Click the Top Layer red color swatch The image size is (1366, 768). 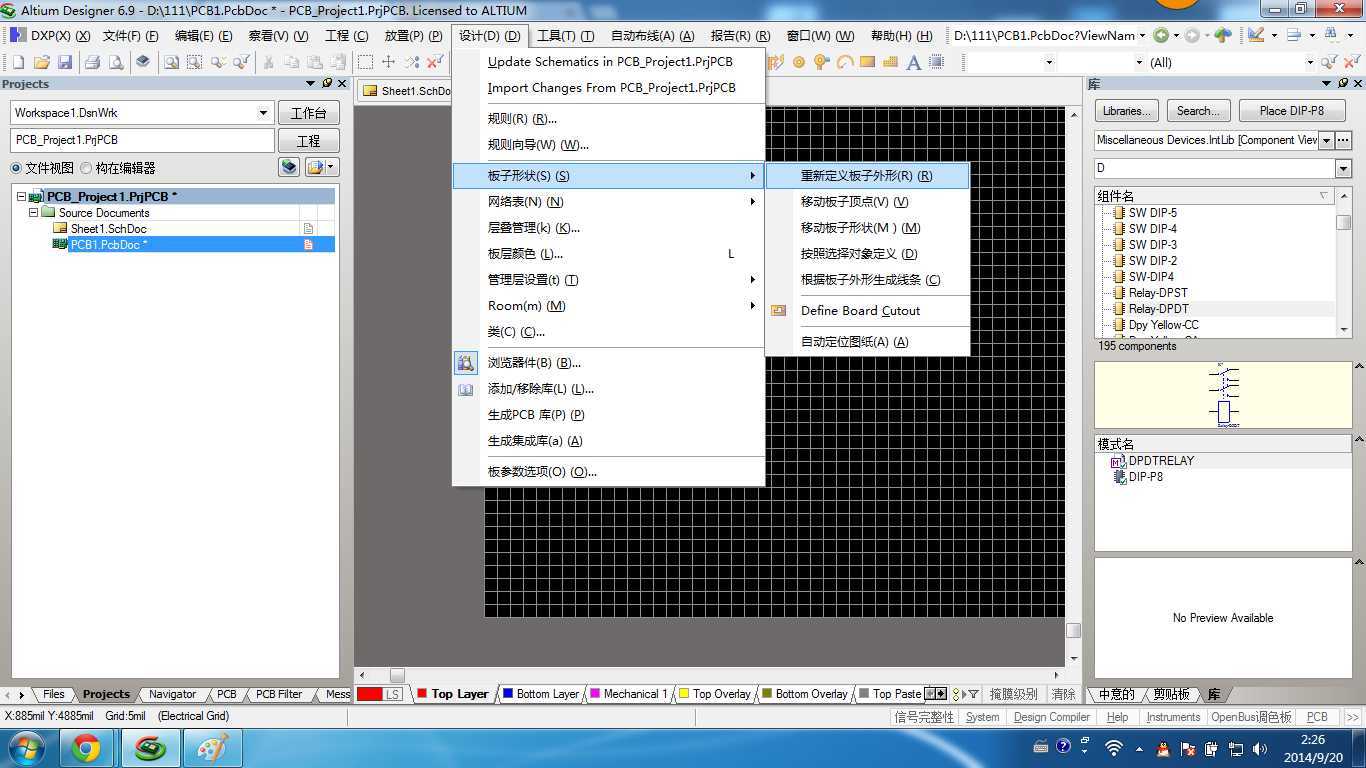point(422,693)
